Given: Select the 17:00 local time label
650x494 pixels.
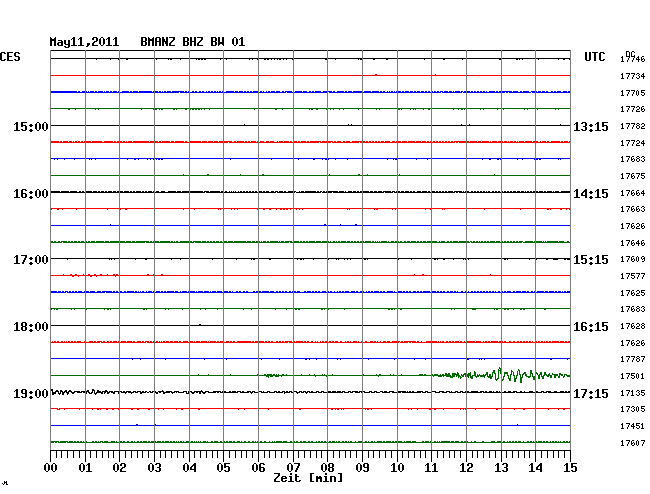Looking at the screenshot, I should [31, 260].
